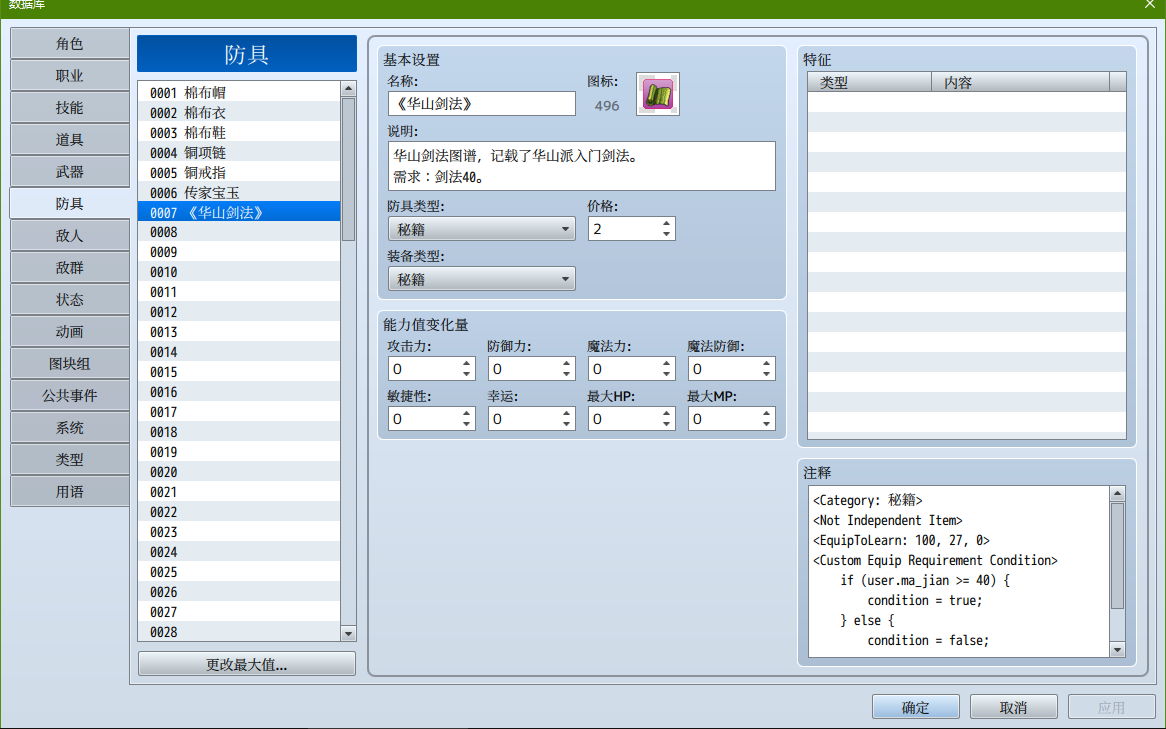The image size is (1166, 729).
Task: Open the 装备类型 dropdown
Action: tap(482, 279)
